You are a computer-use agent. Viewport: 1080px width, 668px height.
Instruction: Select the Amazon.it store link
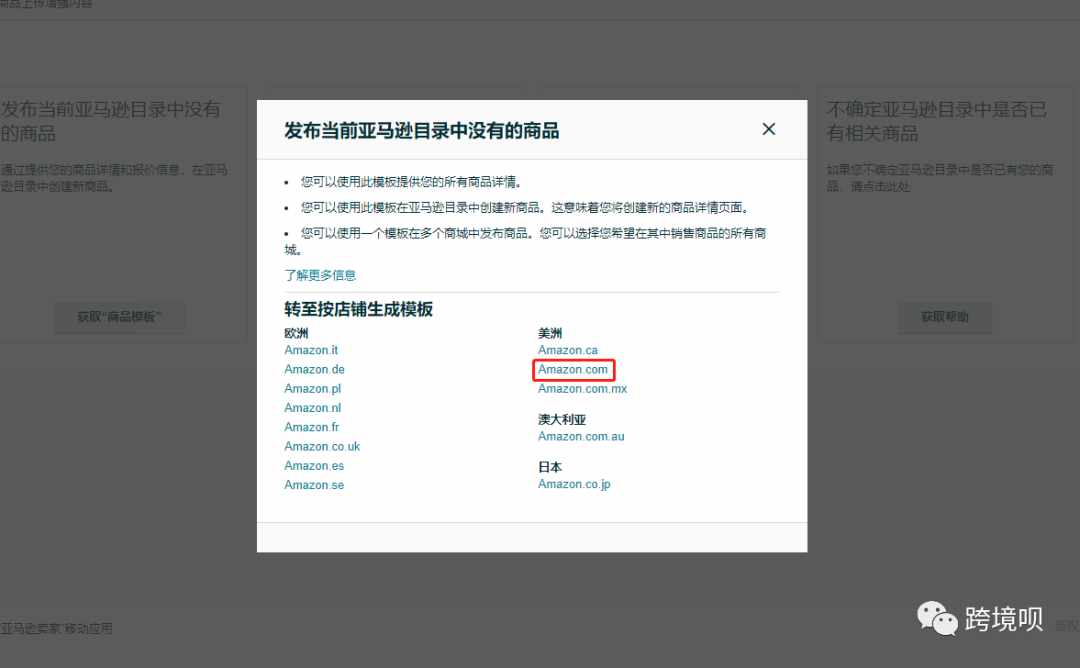pos(311,350)
